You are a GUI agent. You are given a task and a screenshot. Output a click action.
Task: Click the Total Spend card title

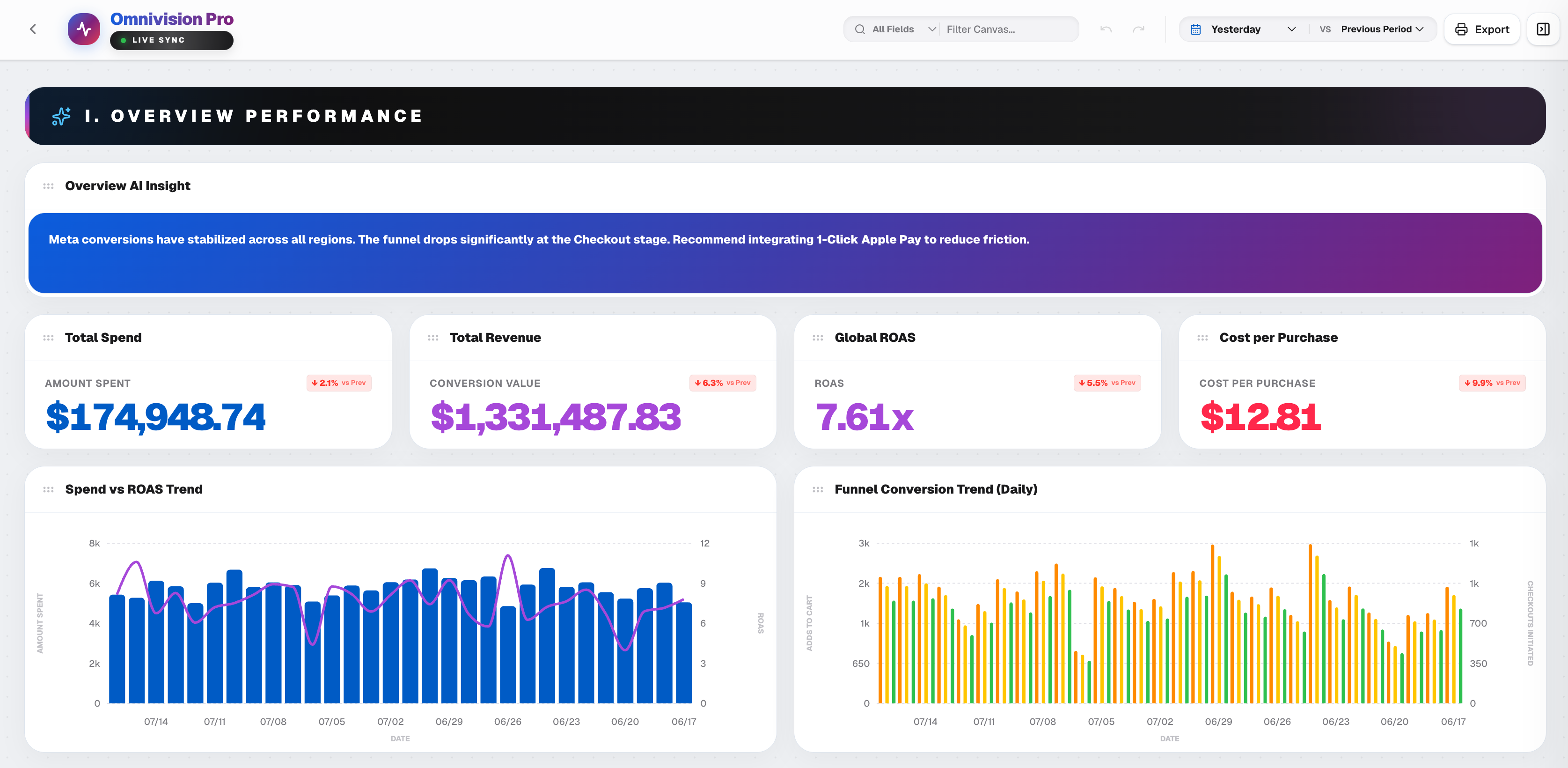coord(103,338)
